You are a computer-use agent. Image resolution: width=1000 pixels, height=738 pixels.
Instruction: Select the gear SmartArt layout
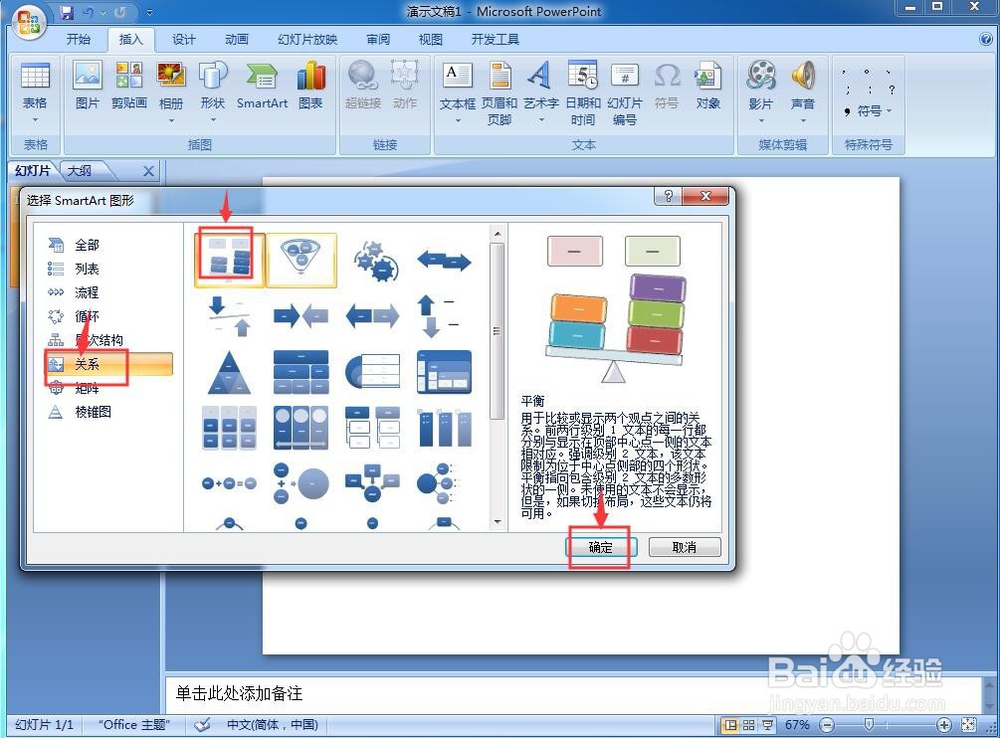[x=376, y=260]
